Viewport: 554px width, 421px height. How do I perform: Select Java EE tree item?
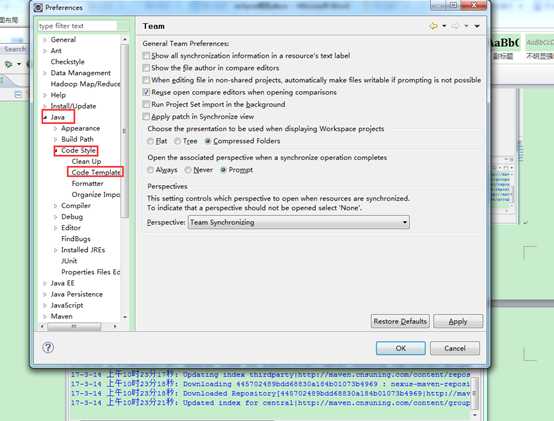click(x=63, y=283)
